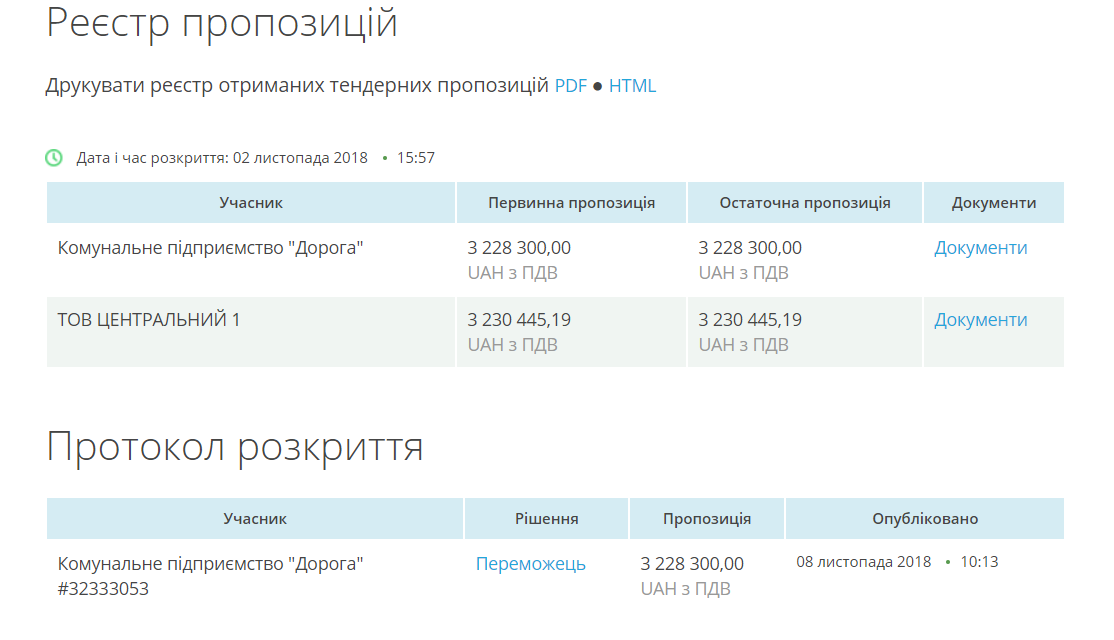Viewport: 1114px width, 640px height.
Task: Click the Опубліковано column header
Action: [x=924, y=519]
